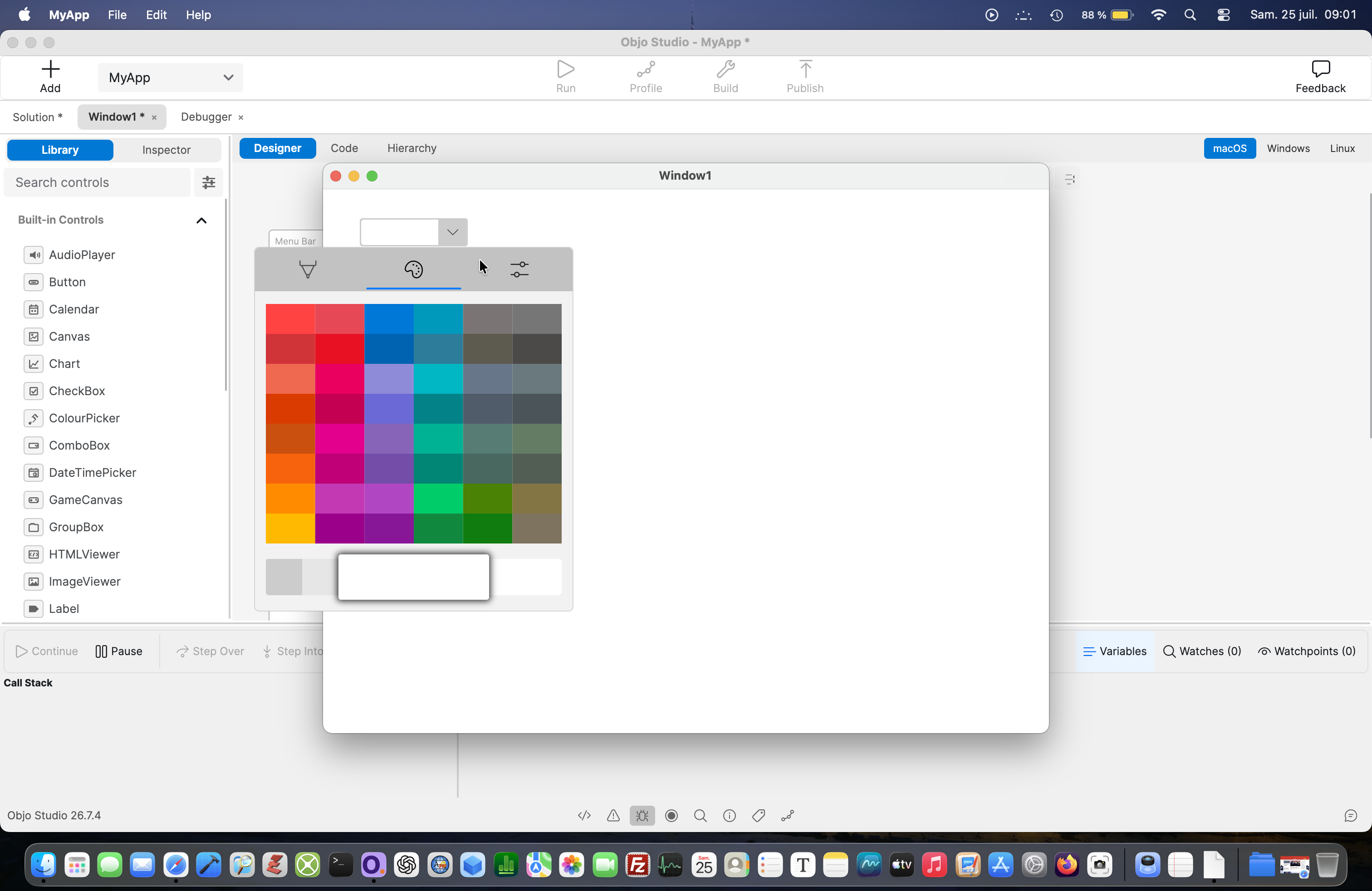Click the colour dropdown arrow in Window1

pos(452,232)
